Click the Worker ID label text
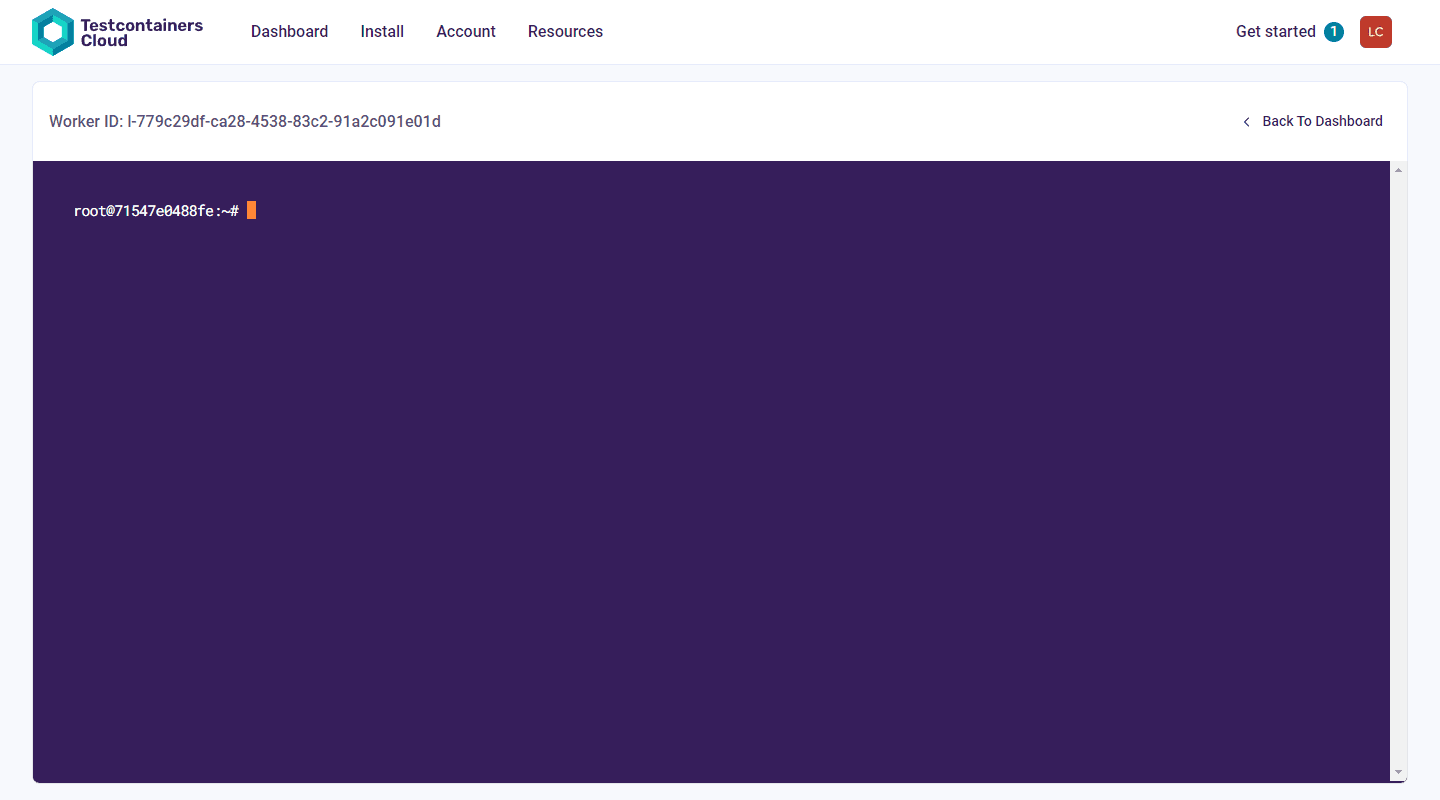This screenshot has height=800, width=1440. [86, 122]
